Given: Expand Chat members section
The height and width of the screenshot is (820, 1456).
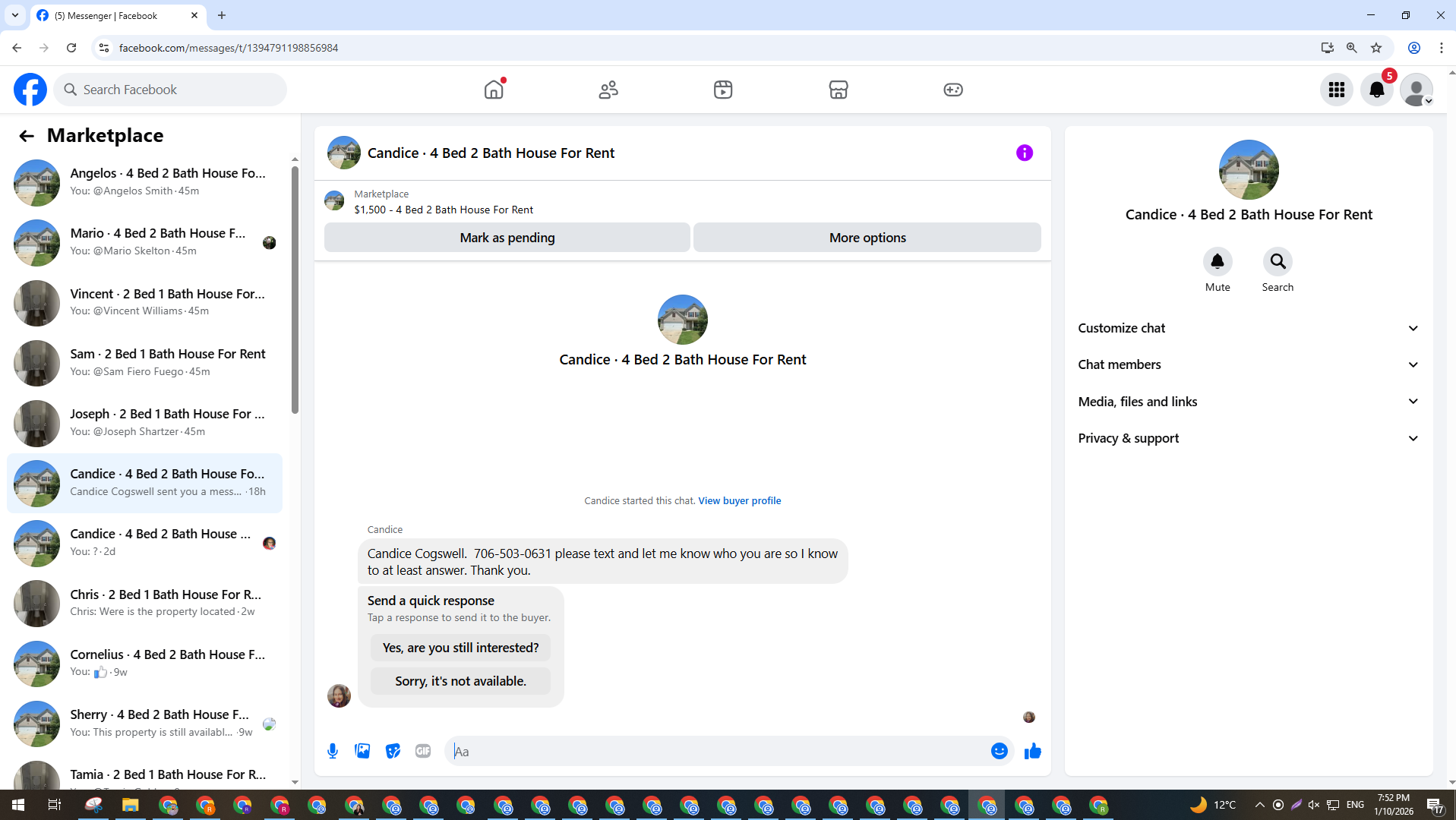Looking at the screenshot, I should 1249,364.
